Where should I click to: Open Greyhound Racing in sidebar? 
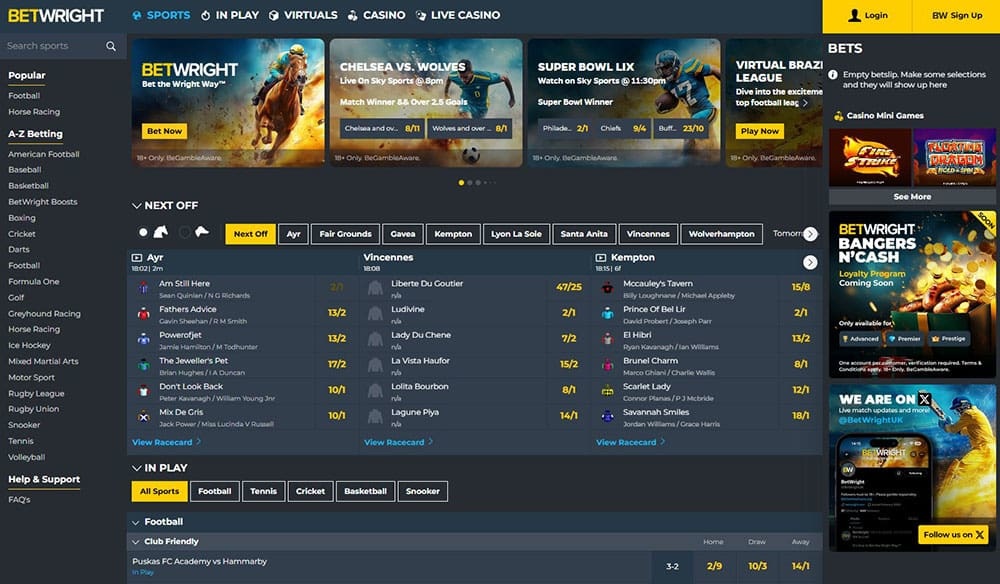[44, 314]
